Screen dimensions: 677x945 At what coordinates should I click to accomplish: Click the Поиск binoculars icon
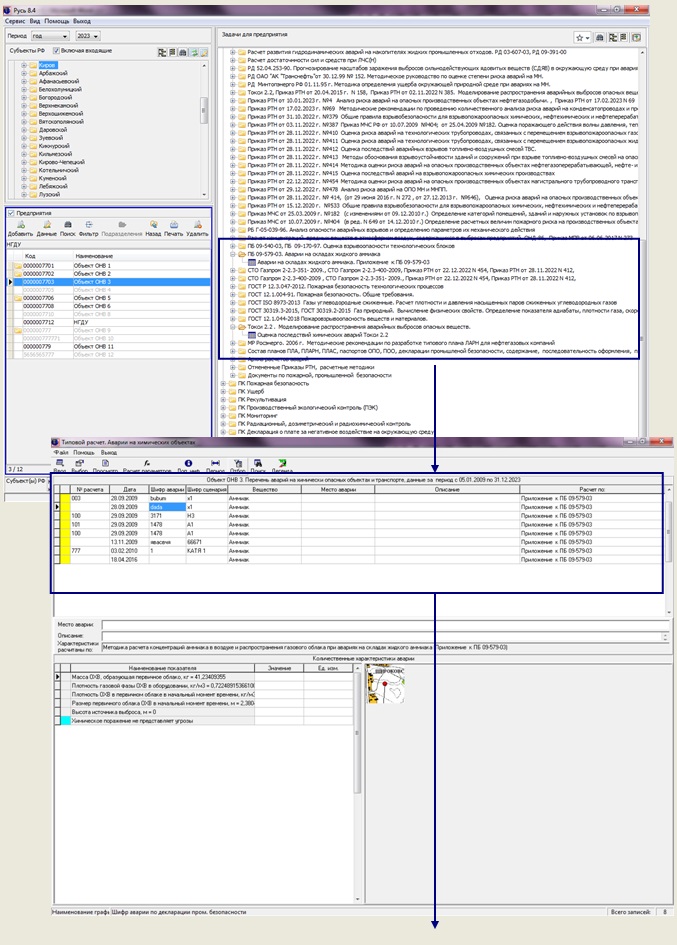coord(67,225)
